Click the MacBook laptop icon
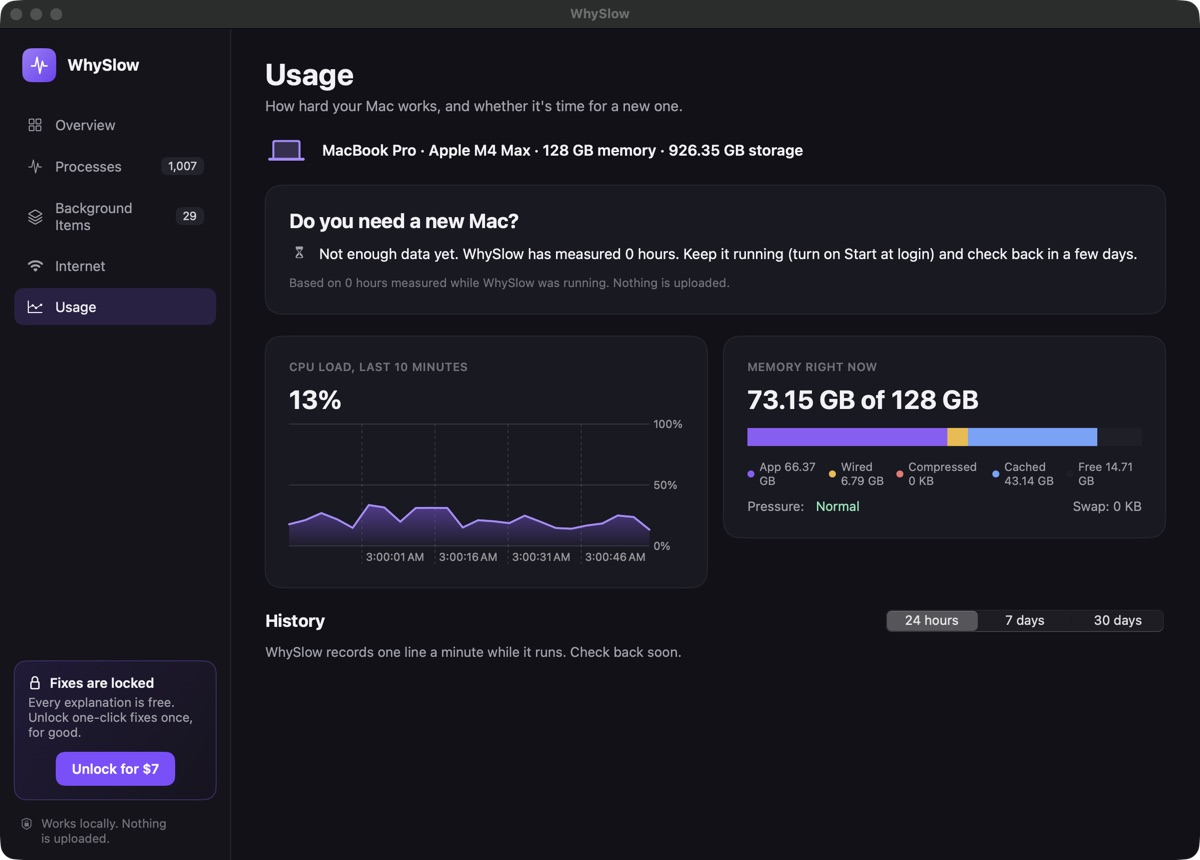Screen dimensions: 1200x860 click(286, 150)
